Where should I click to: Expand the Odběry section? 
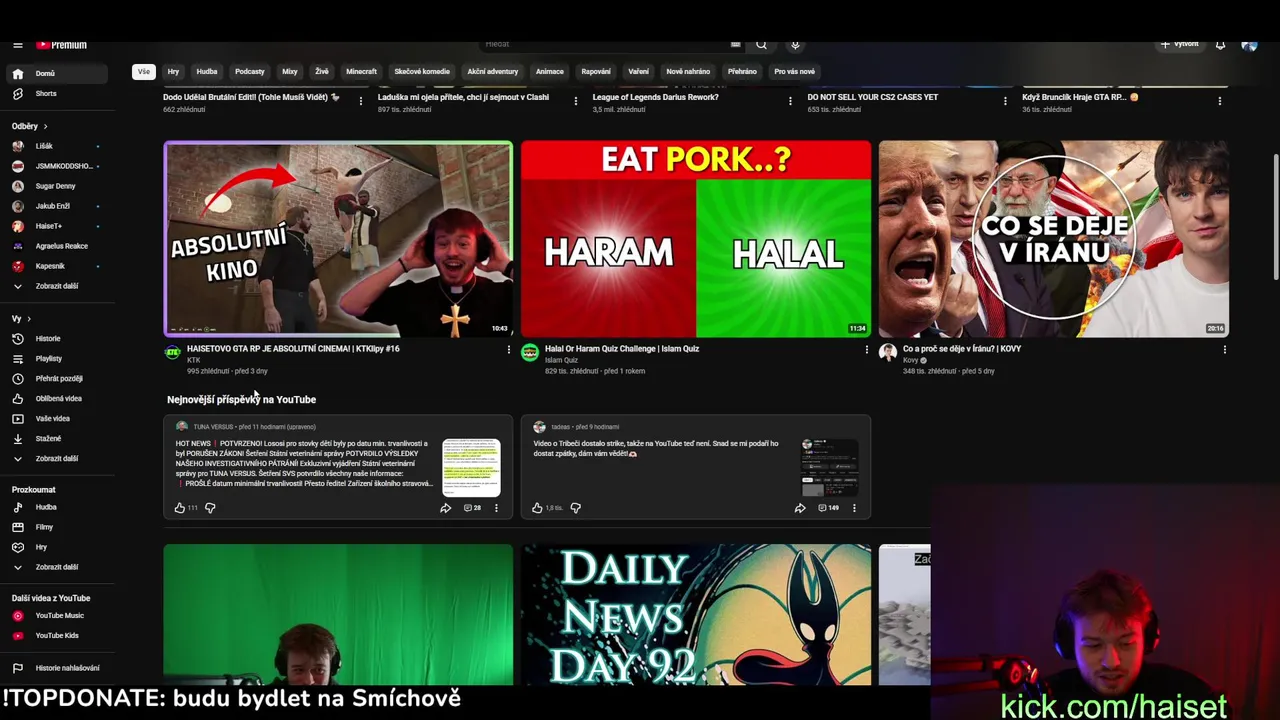(x=30, y=126)
